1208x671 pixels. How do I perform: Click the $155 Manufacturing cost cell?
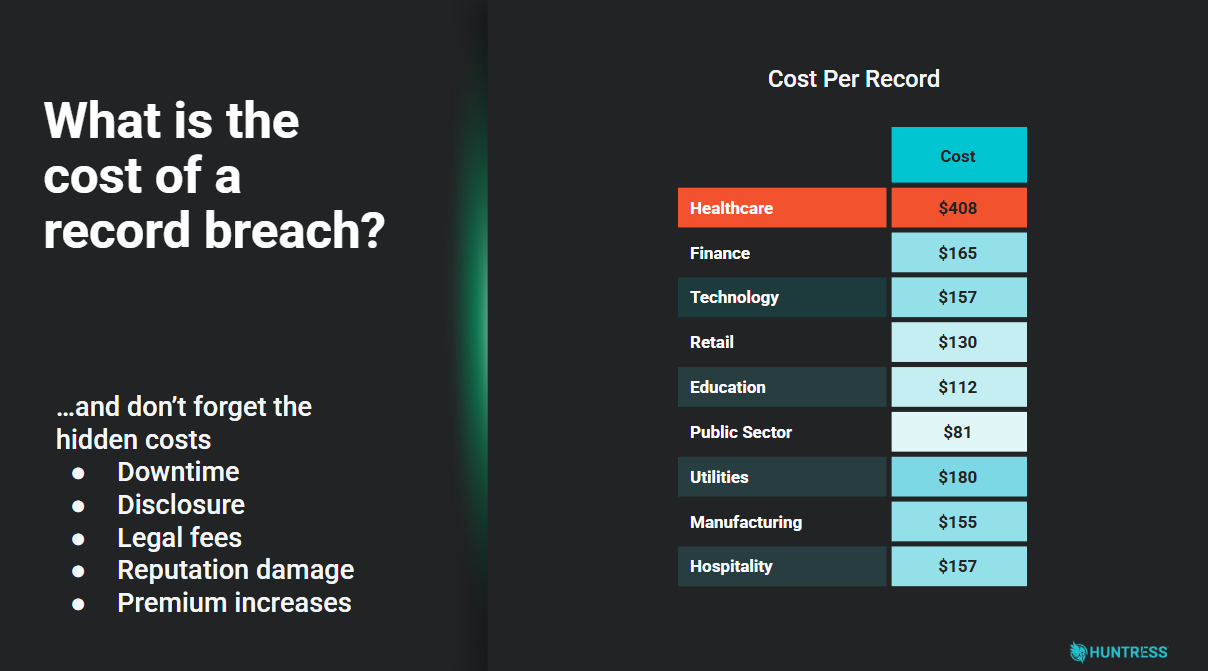959,522
